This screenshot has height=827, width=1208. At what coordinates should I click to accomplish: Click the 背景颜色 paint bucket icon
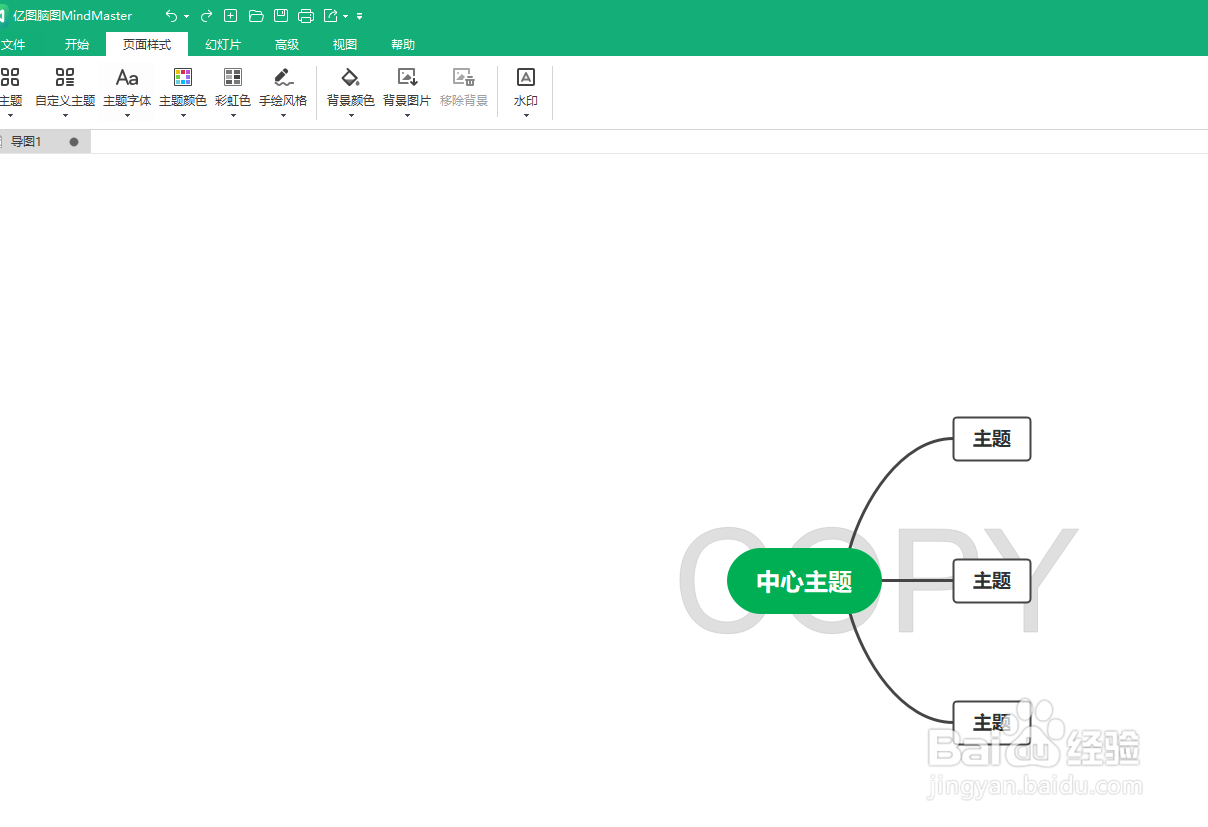[350, 77]
